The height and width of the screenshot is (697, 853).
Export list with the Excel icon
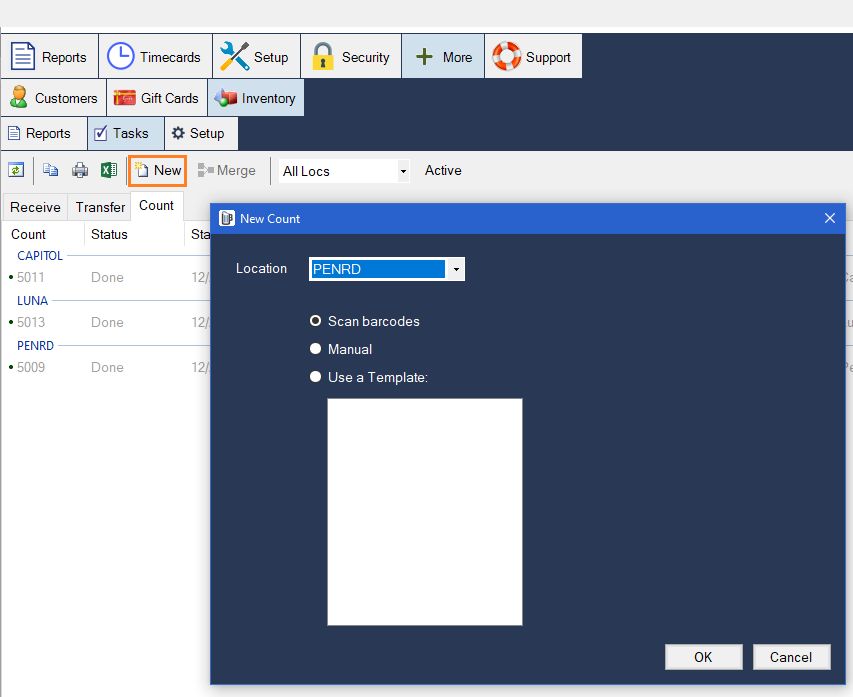(x=109, y=170)
